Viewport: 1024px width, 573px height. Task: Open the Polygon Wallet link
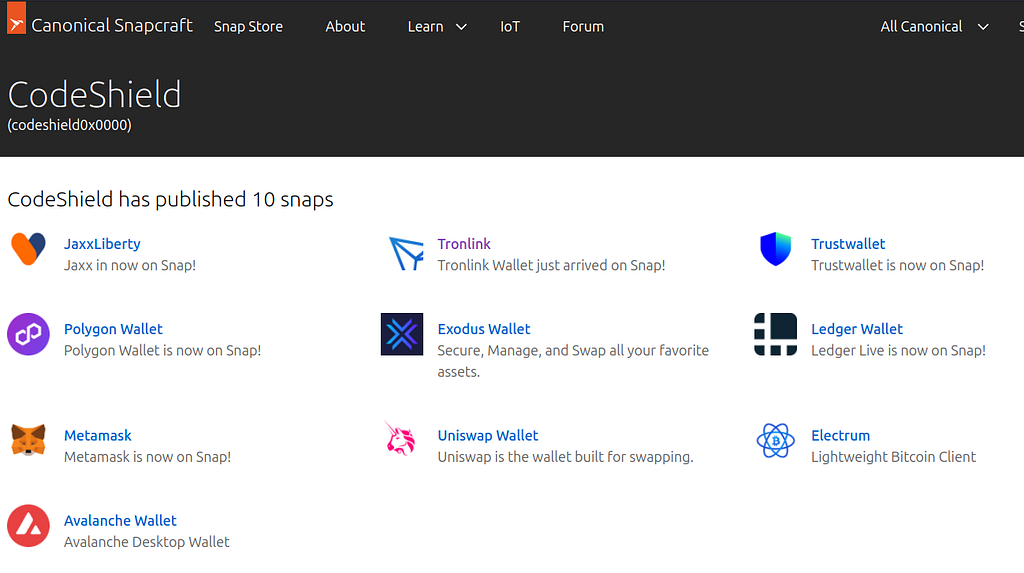pos(113,329)
